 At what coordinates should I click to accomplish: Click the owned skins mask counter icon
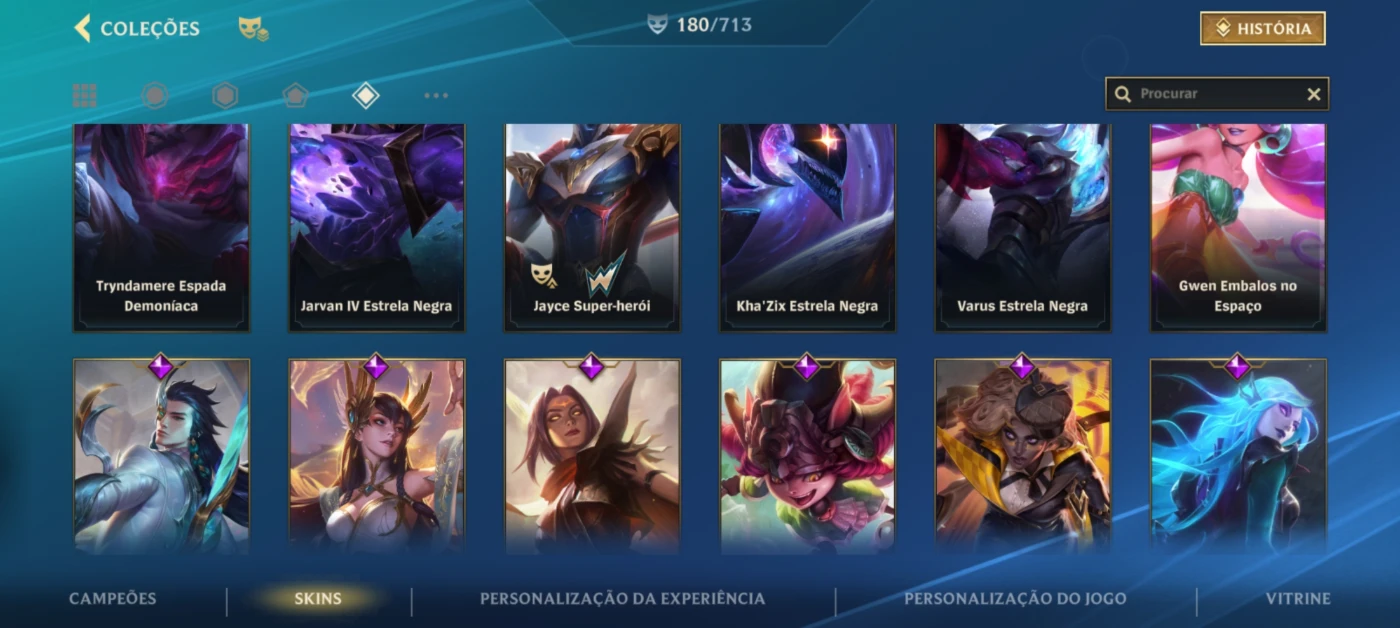pyautogui.click(x=657, y=25)
